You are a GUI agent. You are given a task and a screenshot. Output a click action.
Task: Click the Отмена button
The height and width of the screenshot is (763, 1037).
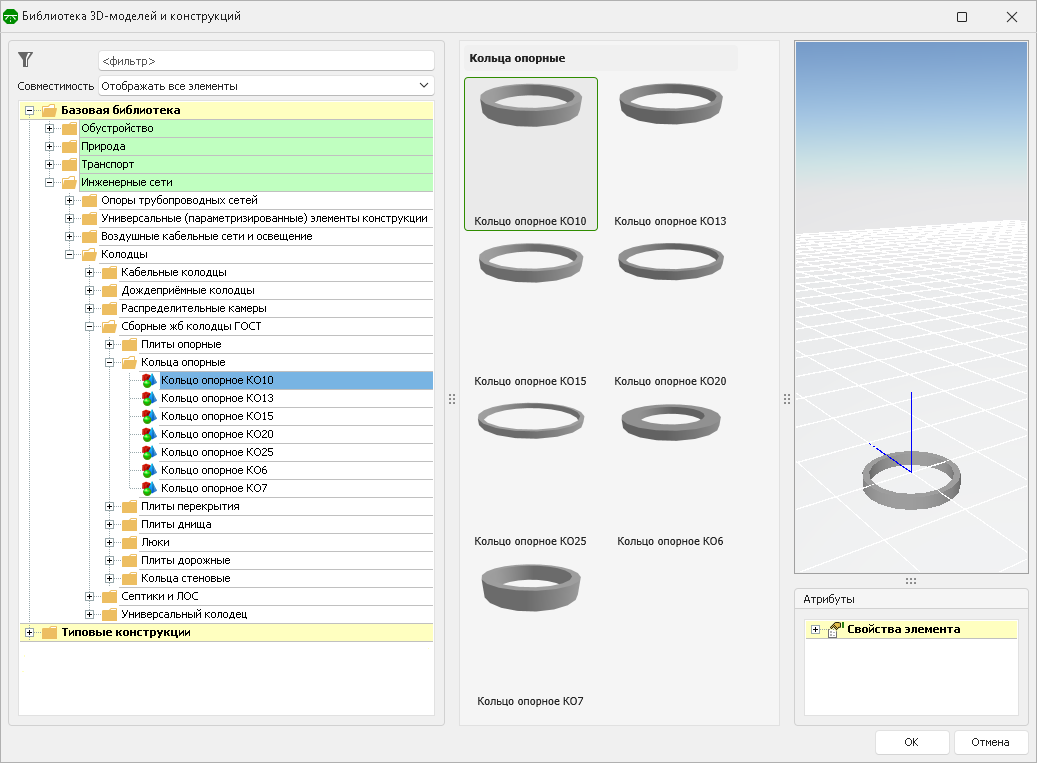tap(991, 742)
